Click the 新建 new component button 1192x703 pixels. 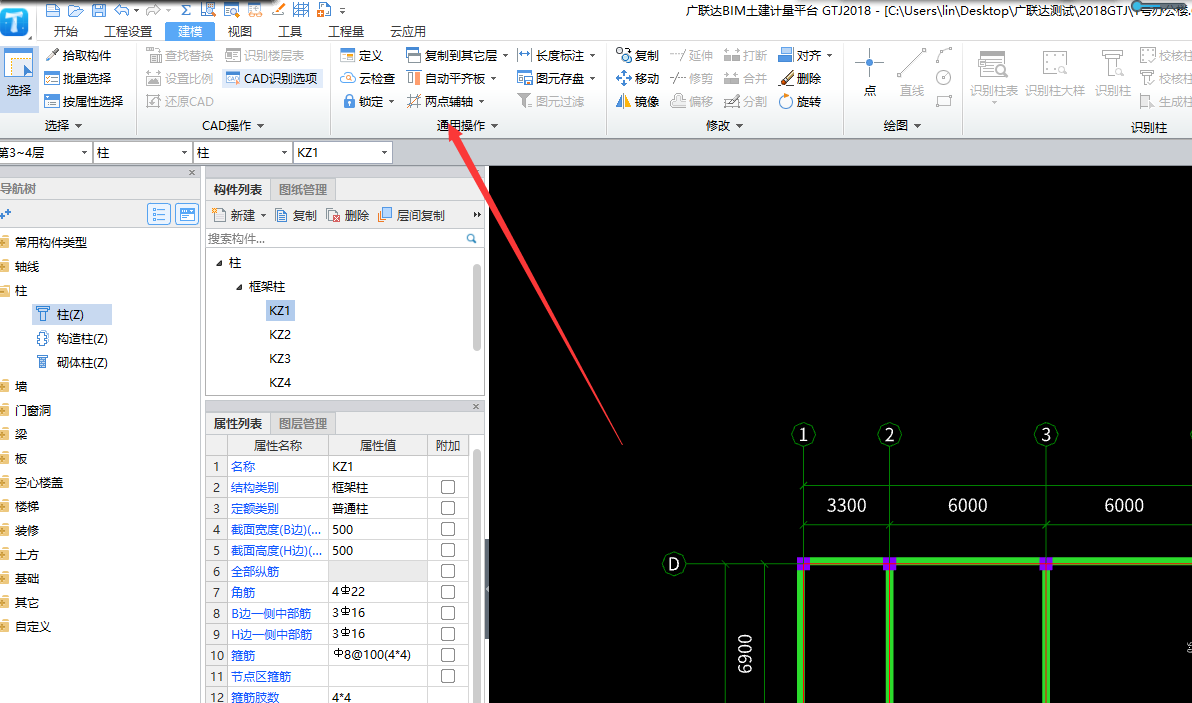[x=239, y=215]
